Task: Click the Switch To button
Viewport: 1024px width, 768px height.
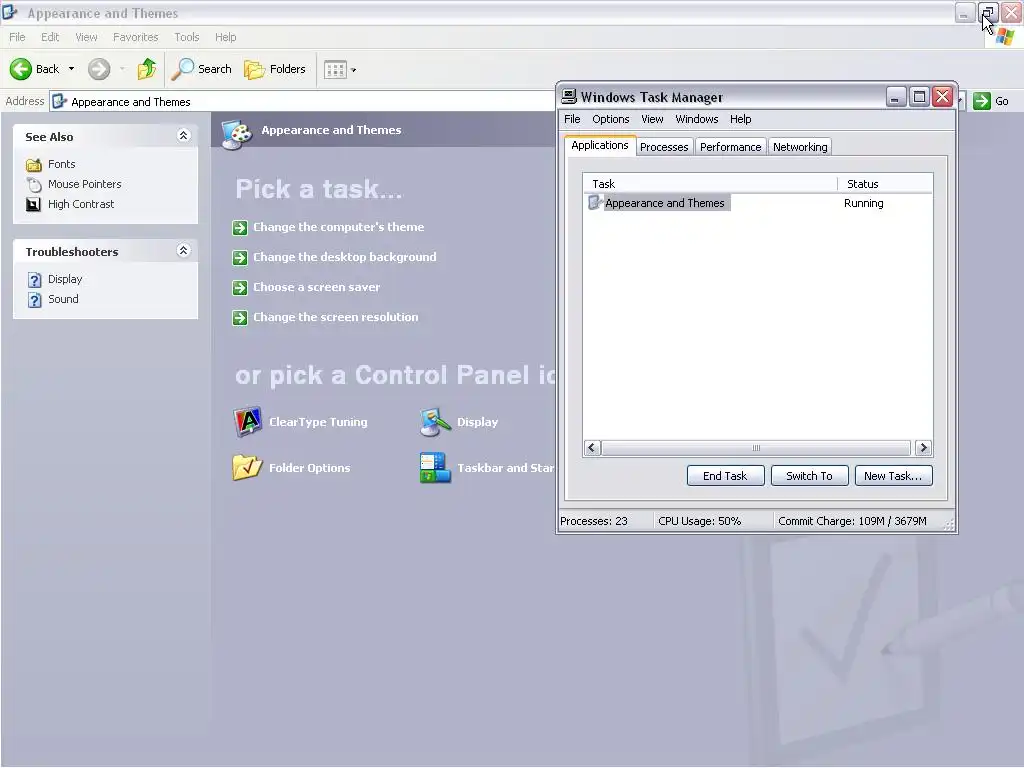Action: [x=809, y=476]
